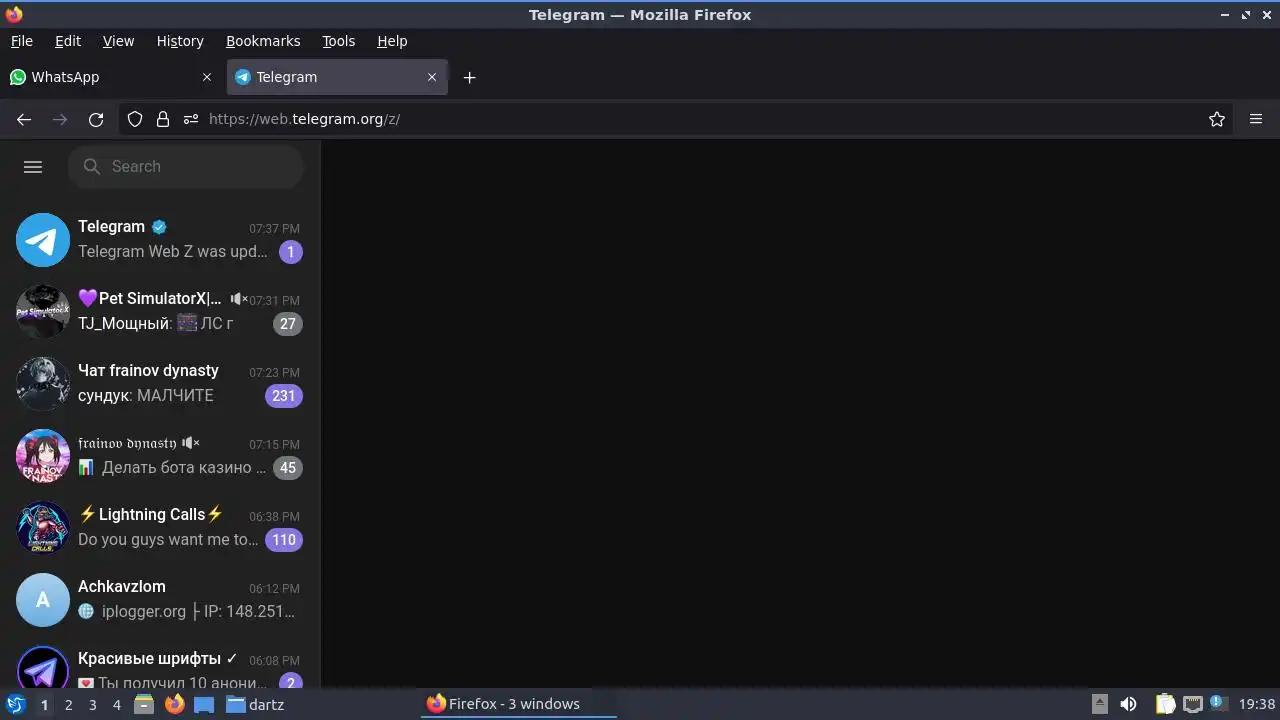Open a new browser tab
The height and width of the screenshot is (720, 1280).
(x=470, y=77)
